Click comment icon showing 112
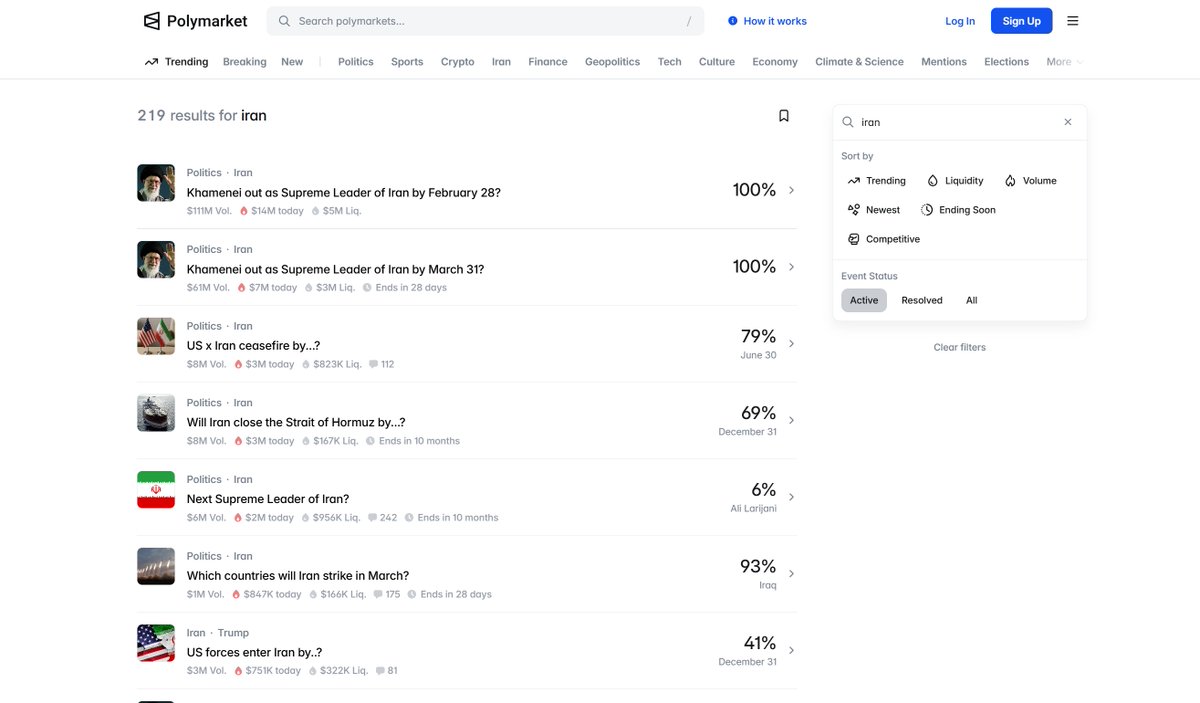This screenshot has height=703, width=1200. 373,364
